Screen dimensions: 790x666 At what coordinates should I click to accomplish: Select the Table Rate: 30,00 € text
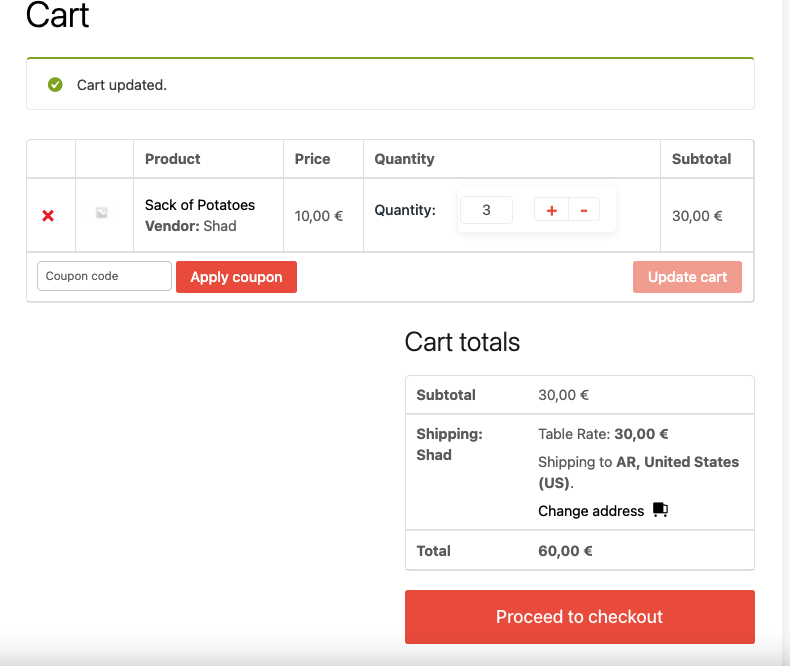tap(603, 434)
